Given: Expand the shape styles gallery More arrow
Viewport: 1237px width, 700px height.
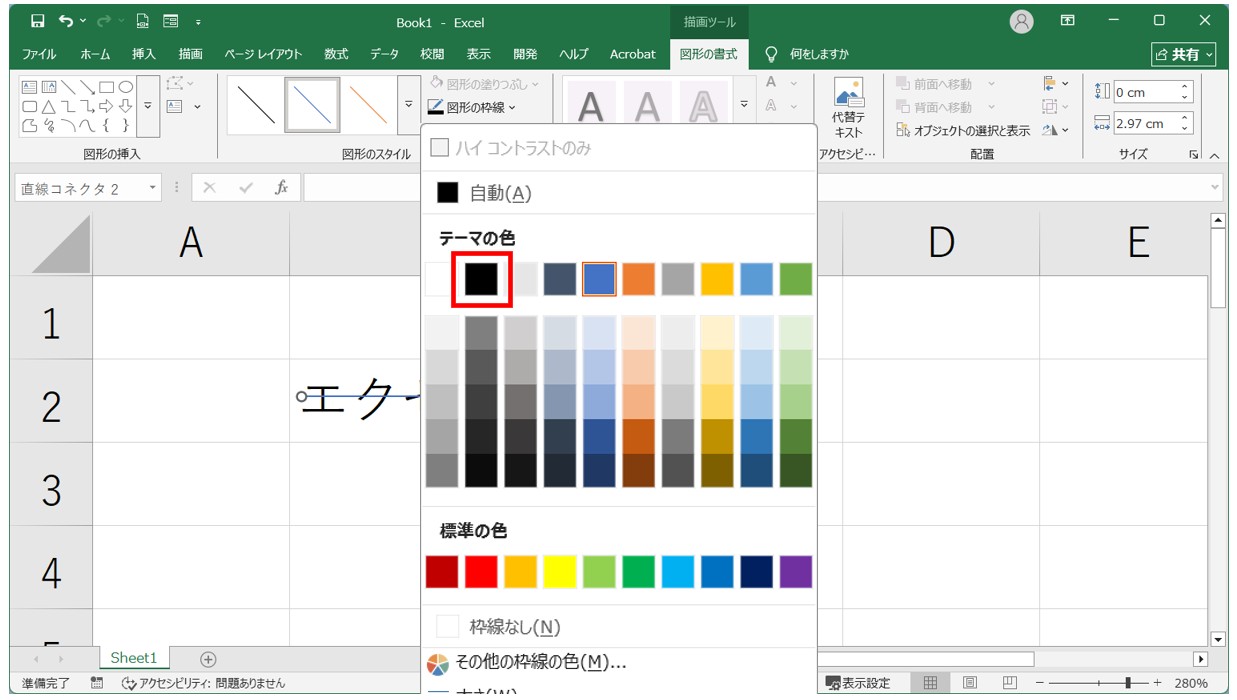Looking at the screenshot, I should [408, 105].
